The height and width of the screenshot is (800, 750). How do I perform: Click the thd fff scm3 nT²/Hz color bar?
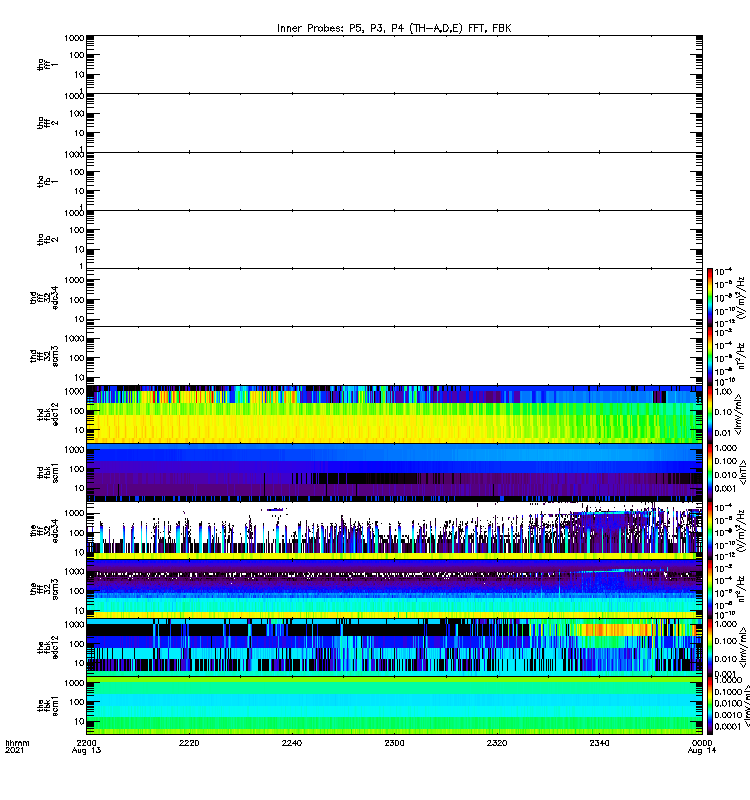[x=710, y=356]
